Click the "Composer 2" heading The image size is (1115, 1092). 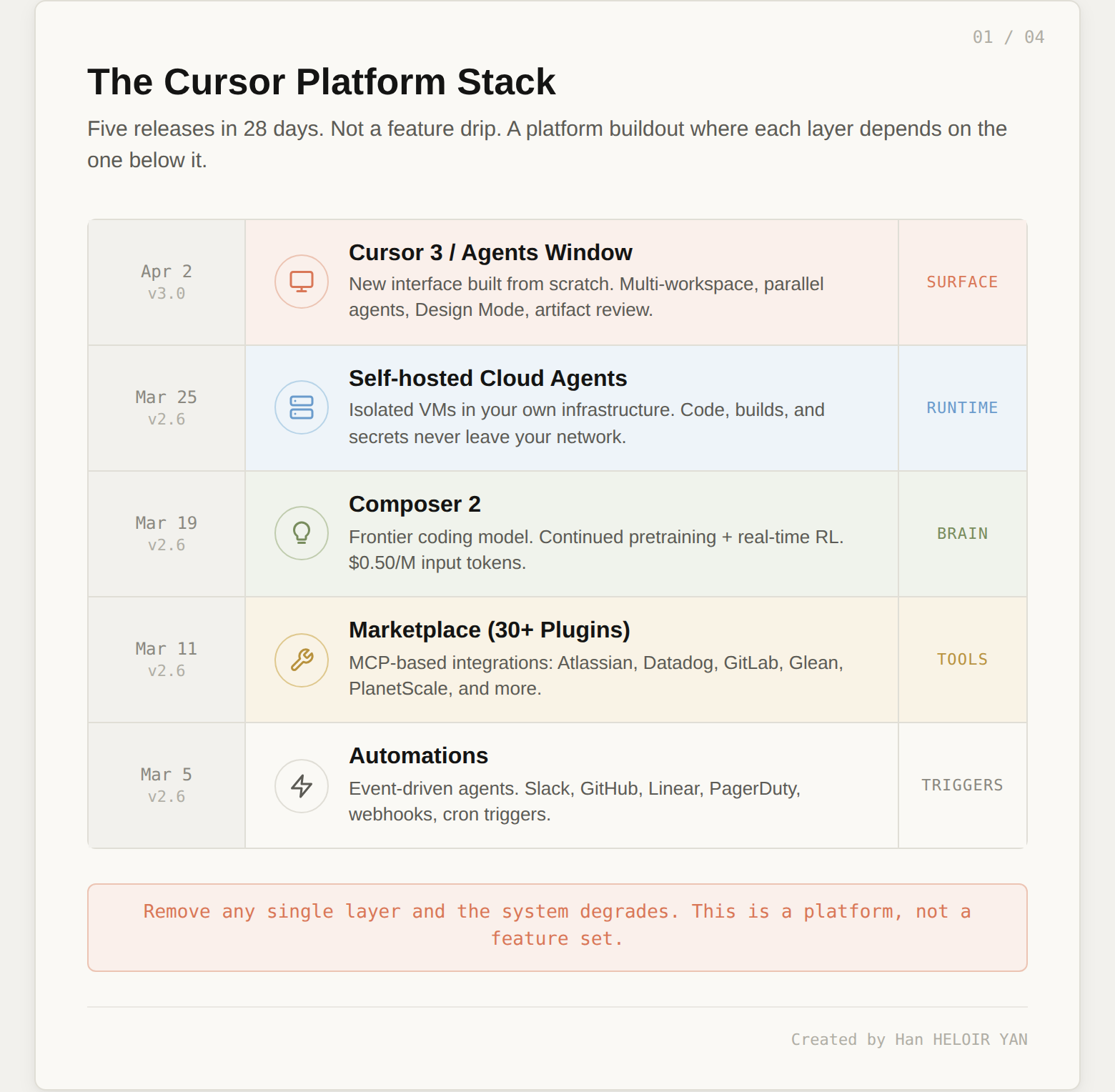tap(415, 504)
